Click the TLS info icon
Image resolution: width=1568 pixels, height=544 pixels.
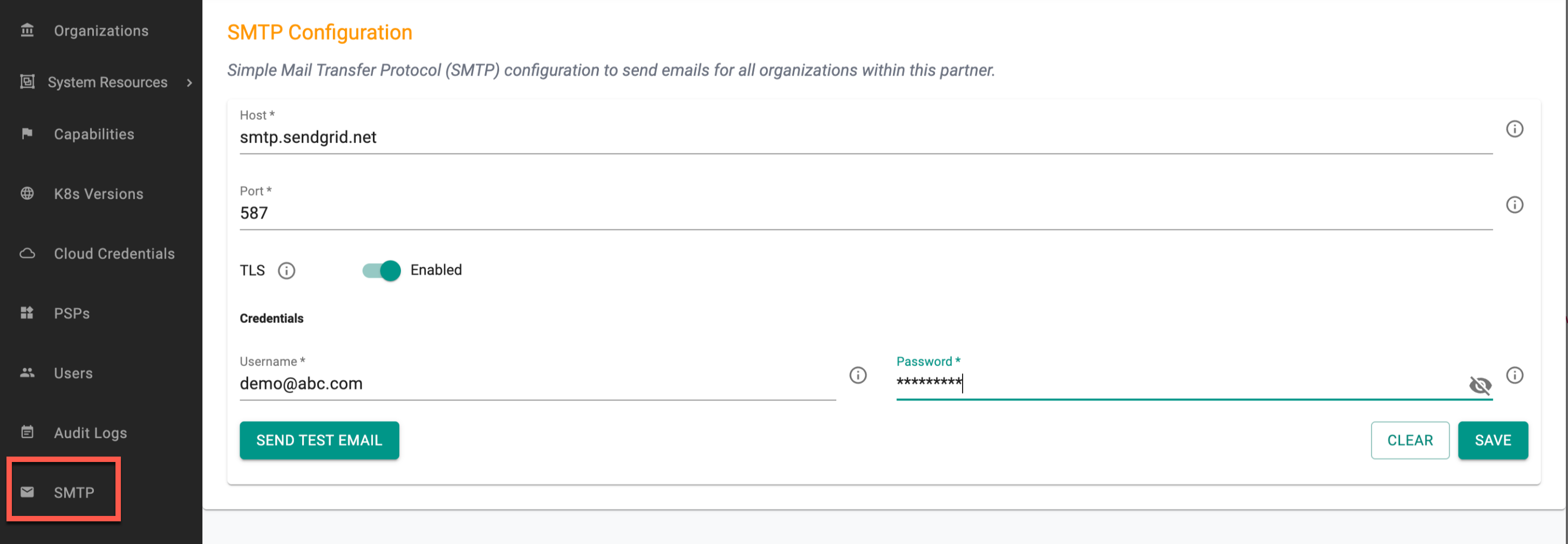pos(286,271)
